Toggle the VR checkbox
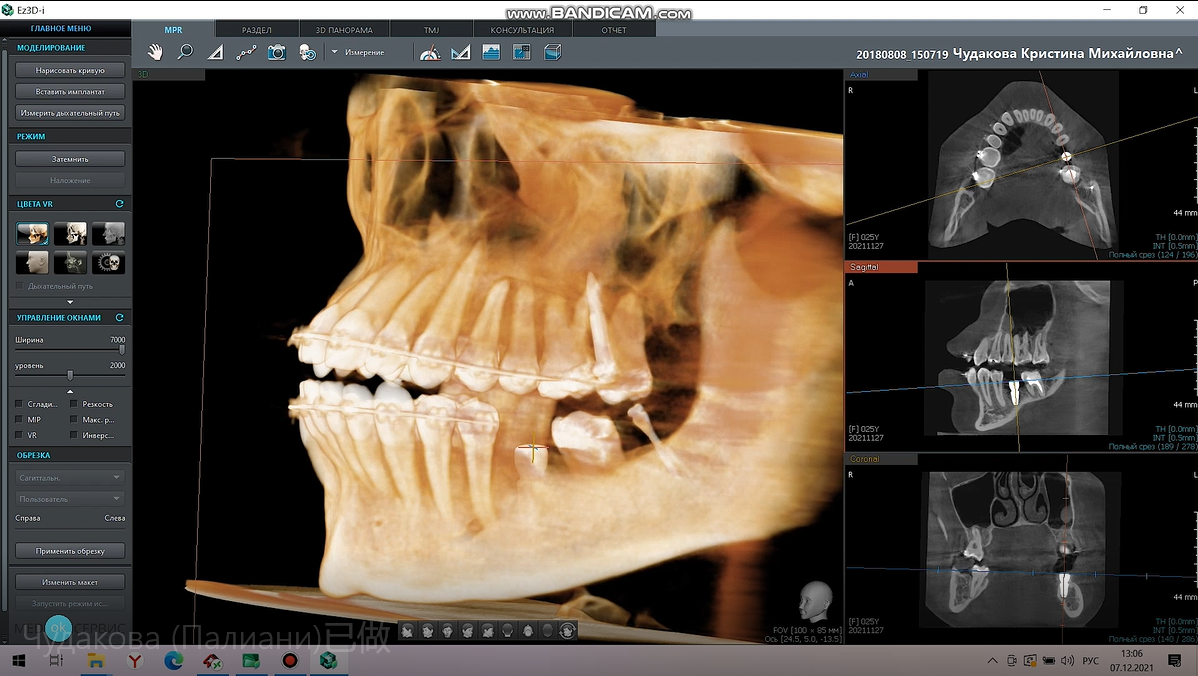The width and height of the screenshot is (1198, 676). point(20,436)
